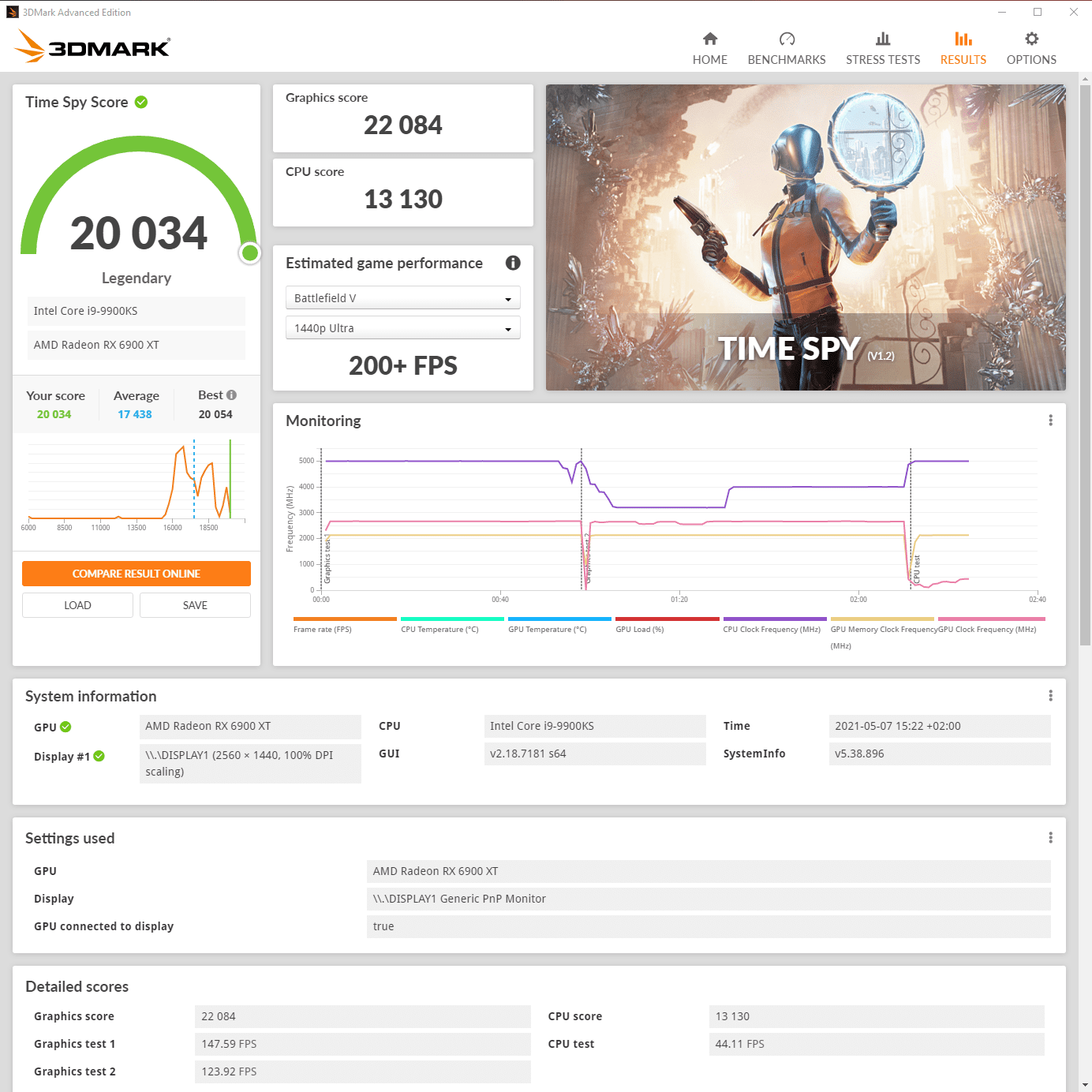Viewport: 1092px width, 1092px height.
Task: Click the green check next to Display #1
Action: coord(99,756)
